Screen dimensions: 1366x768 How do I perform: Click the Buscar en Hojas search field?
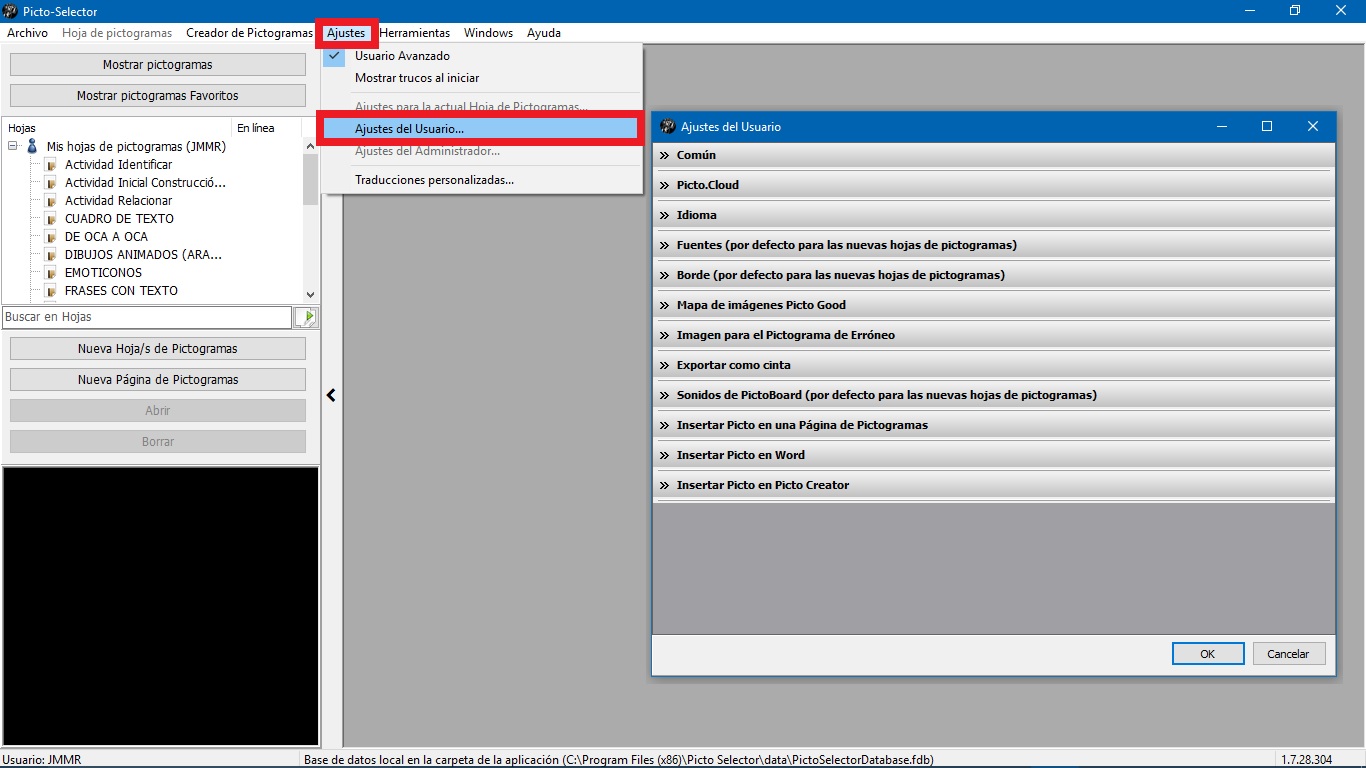[x=147, y=317]
